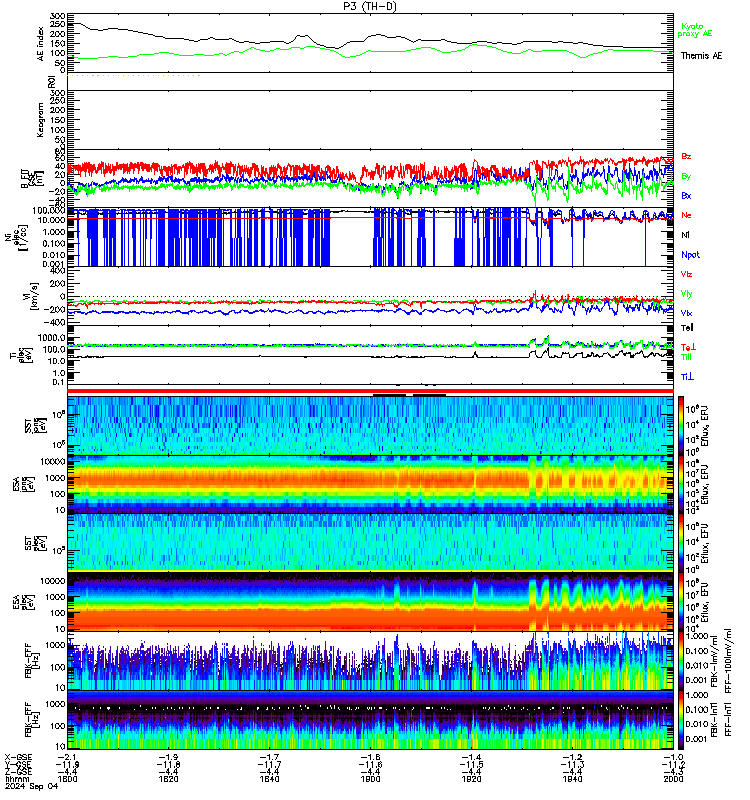Click the 400 tick on the Vi axis
This screenshot has height=800, width=750.
click(58, 271)
